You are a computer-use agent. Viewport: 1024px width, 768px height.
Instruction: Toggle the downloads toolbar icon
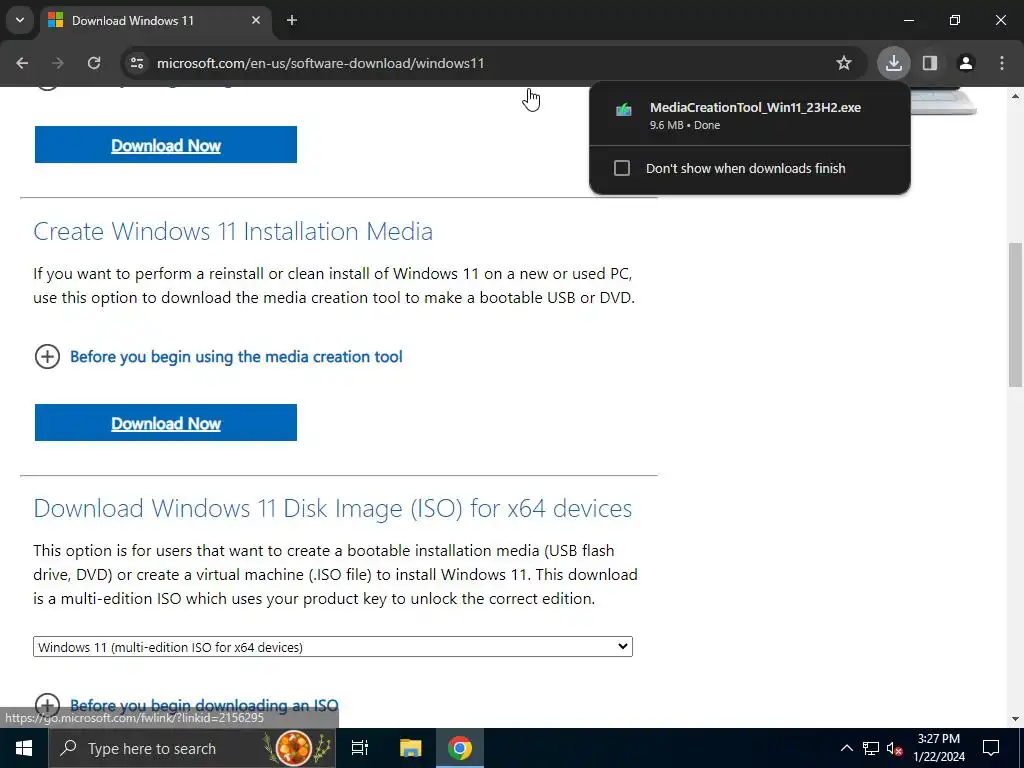(x=893, y=63)
